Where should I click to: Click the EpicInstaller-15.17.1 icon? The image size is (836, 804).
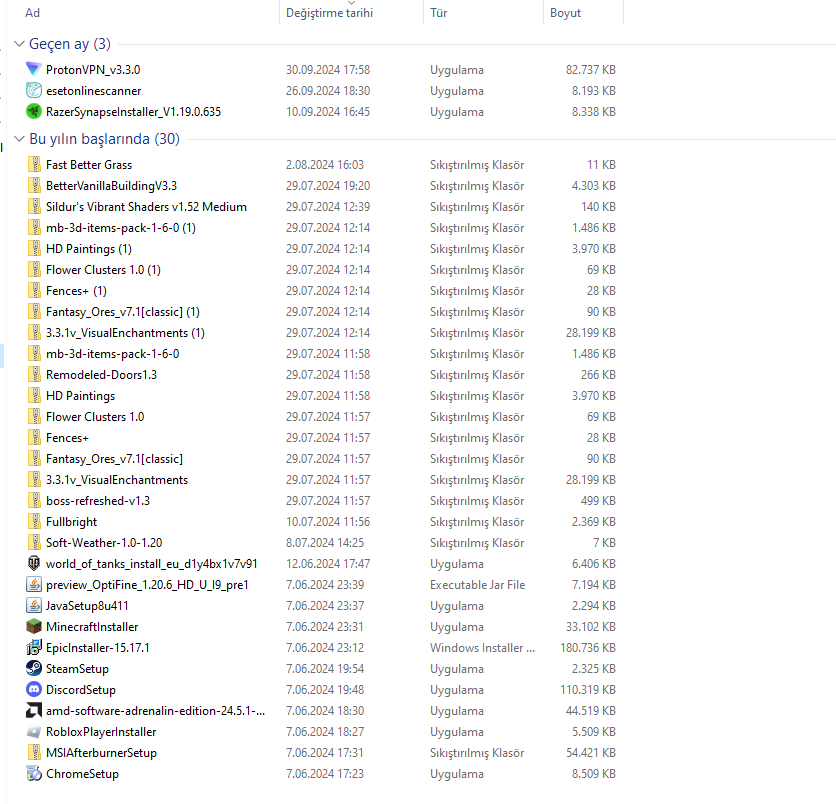pos(34,648)
